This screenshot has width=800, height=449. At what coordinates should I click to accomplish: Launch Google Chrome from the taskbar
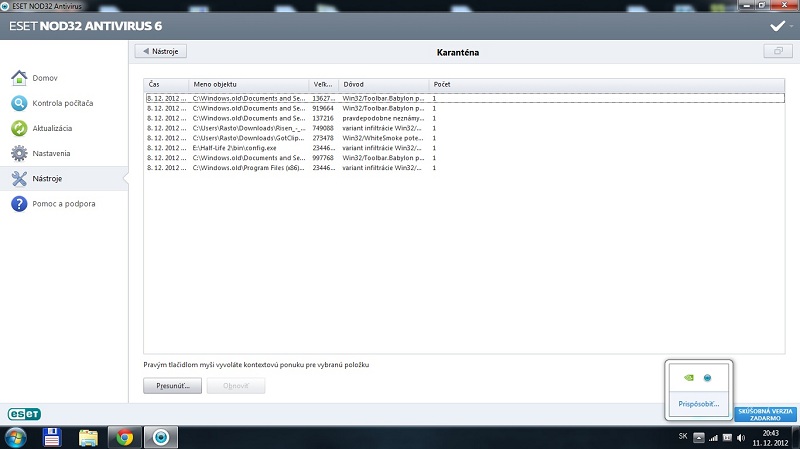click(x=125, y=437)
